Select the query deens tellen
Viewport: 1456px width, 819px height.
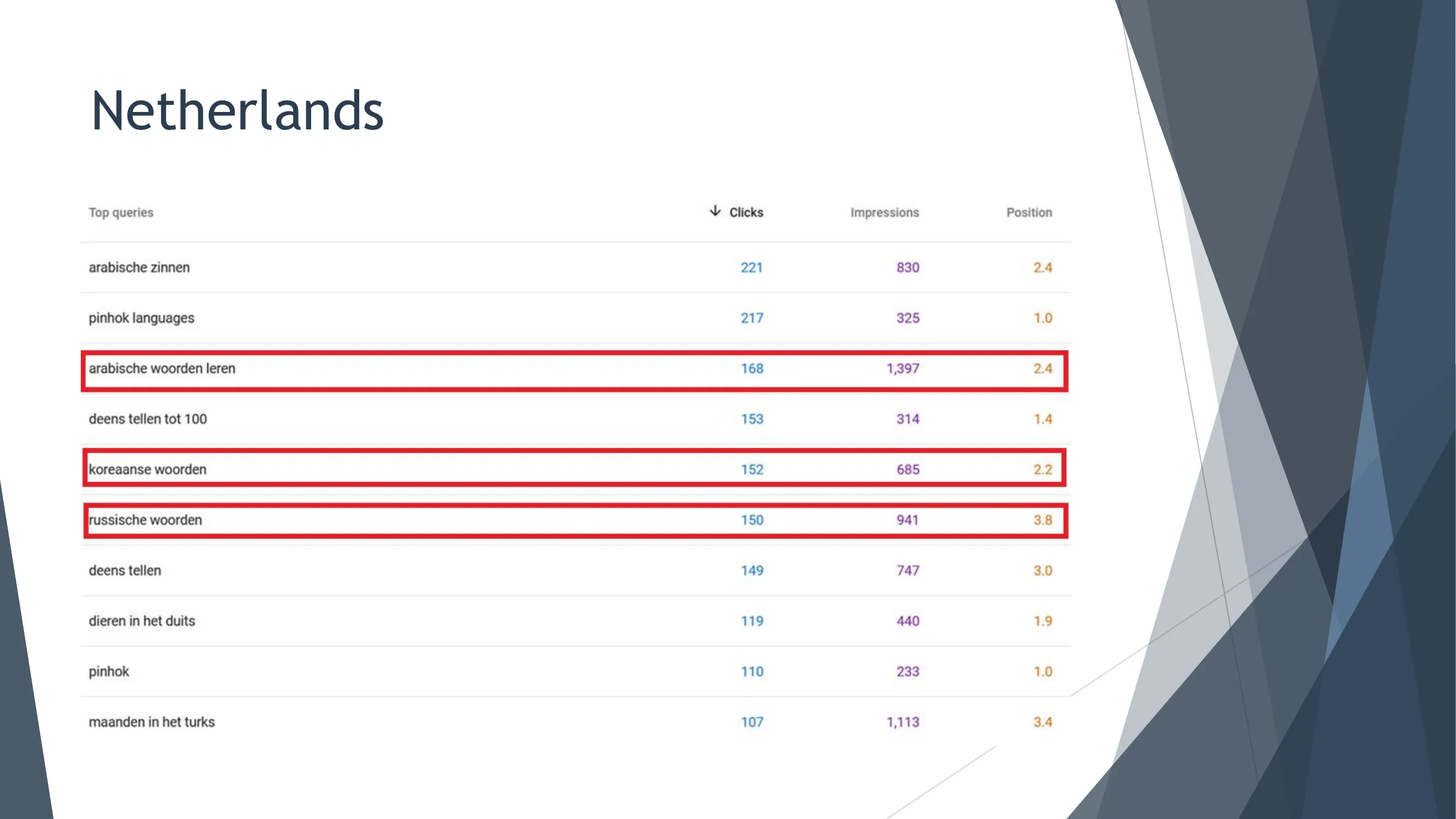point(125,571)
